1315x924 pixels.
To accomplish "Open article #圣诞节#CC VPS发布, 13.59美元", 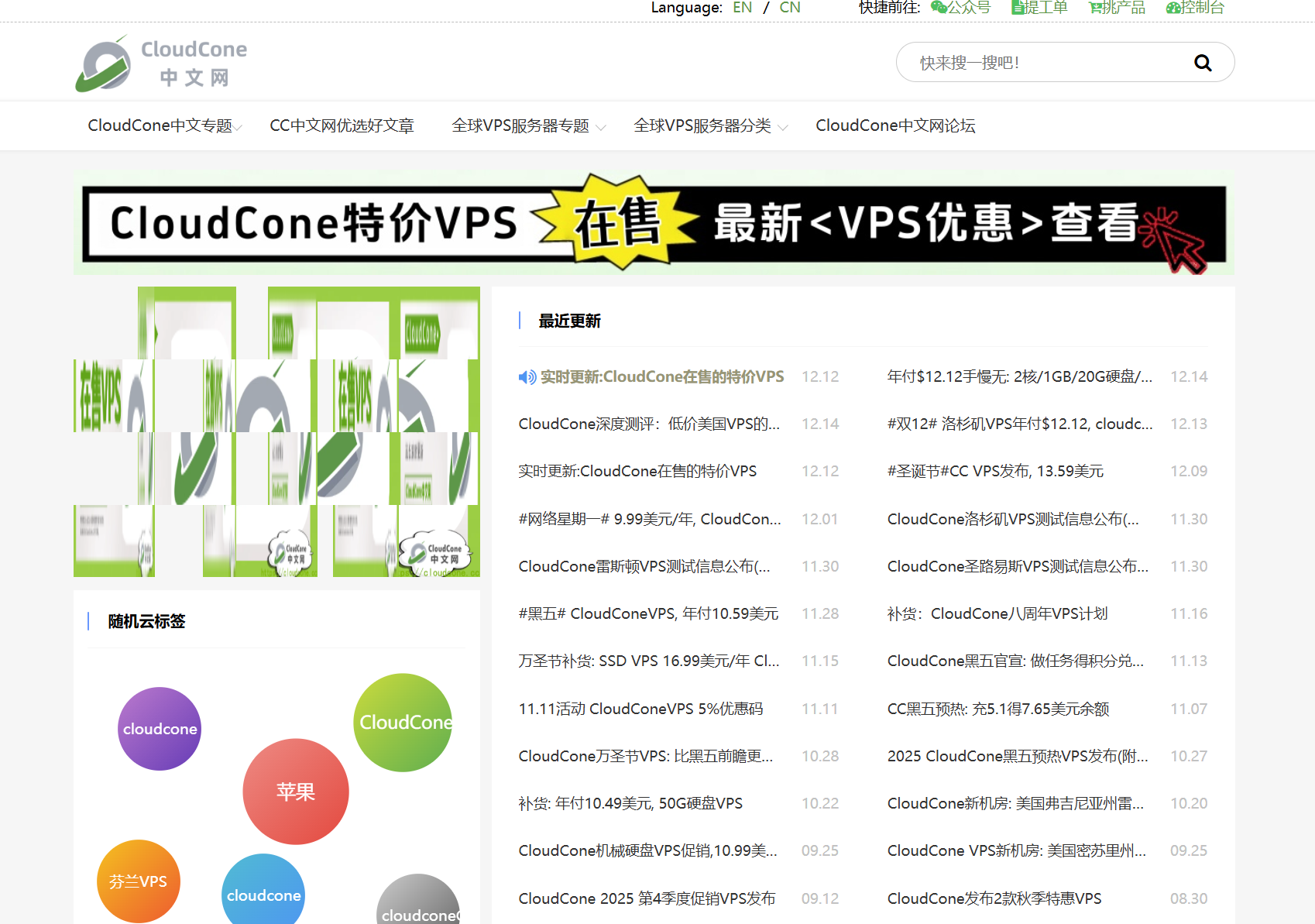I will (995, 472).
